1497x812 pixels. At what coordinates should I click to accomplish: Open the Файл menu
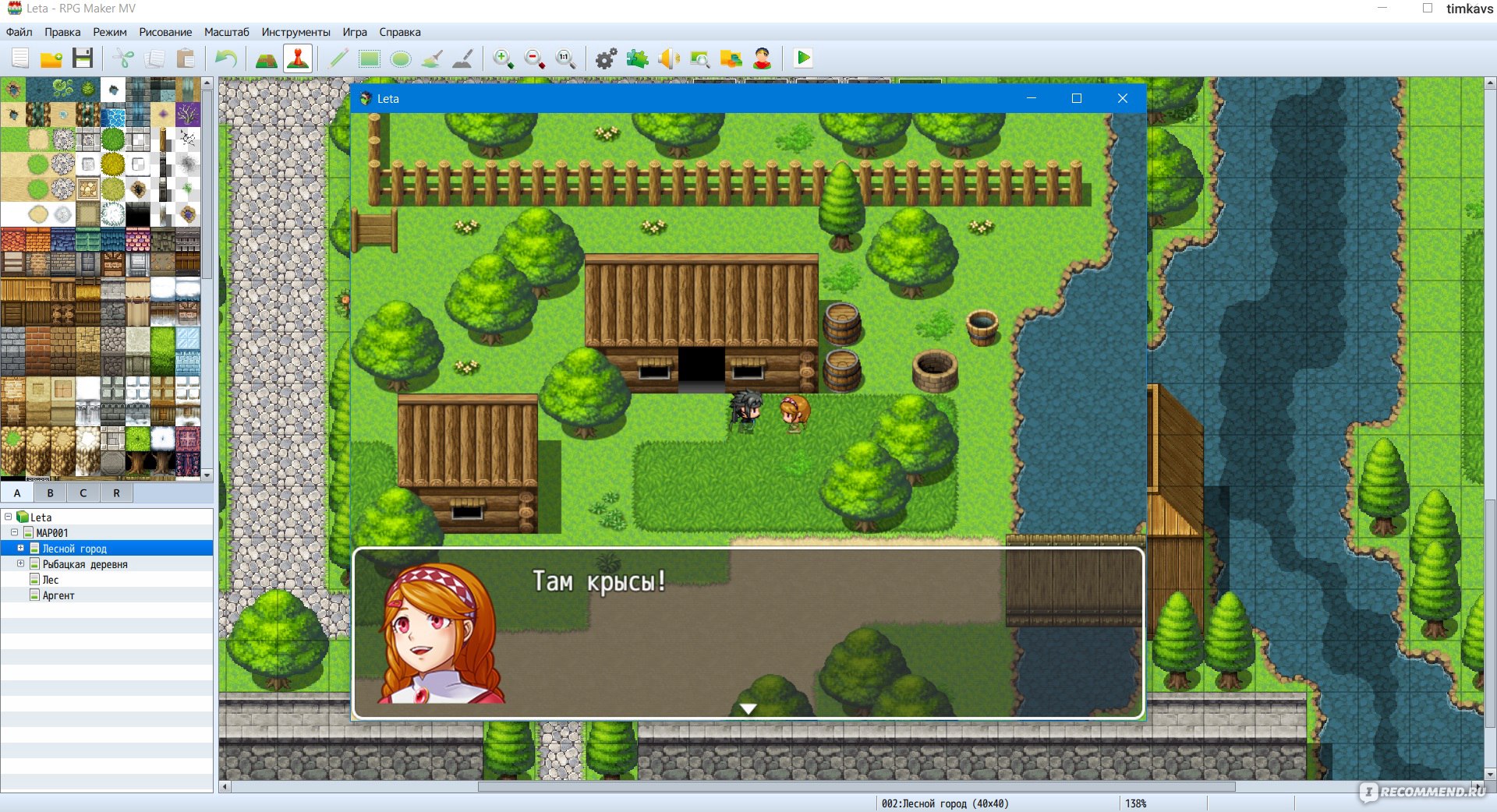tap(19, 32)
